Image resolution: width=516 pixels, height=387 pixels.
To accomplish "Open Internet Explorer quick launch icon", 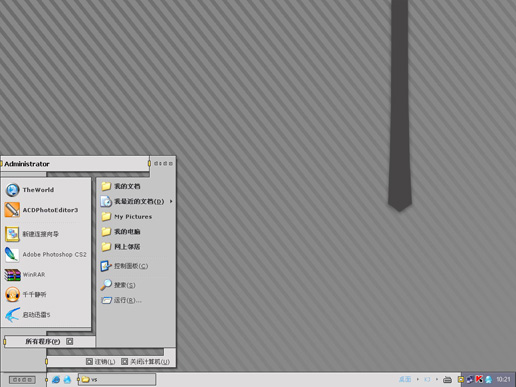I will [x=56, y=380].
